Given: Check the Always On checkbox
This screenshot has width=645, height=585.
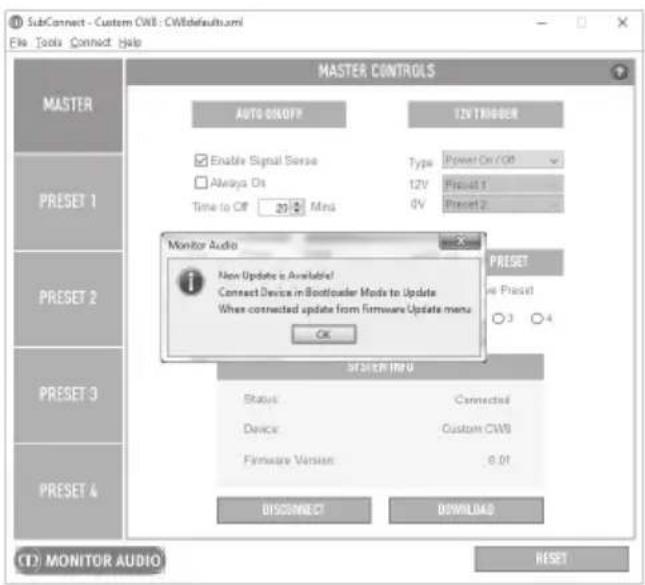Looking at the screenshot, I should tap(201, 182).
